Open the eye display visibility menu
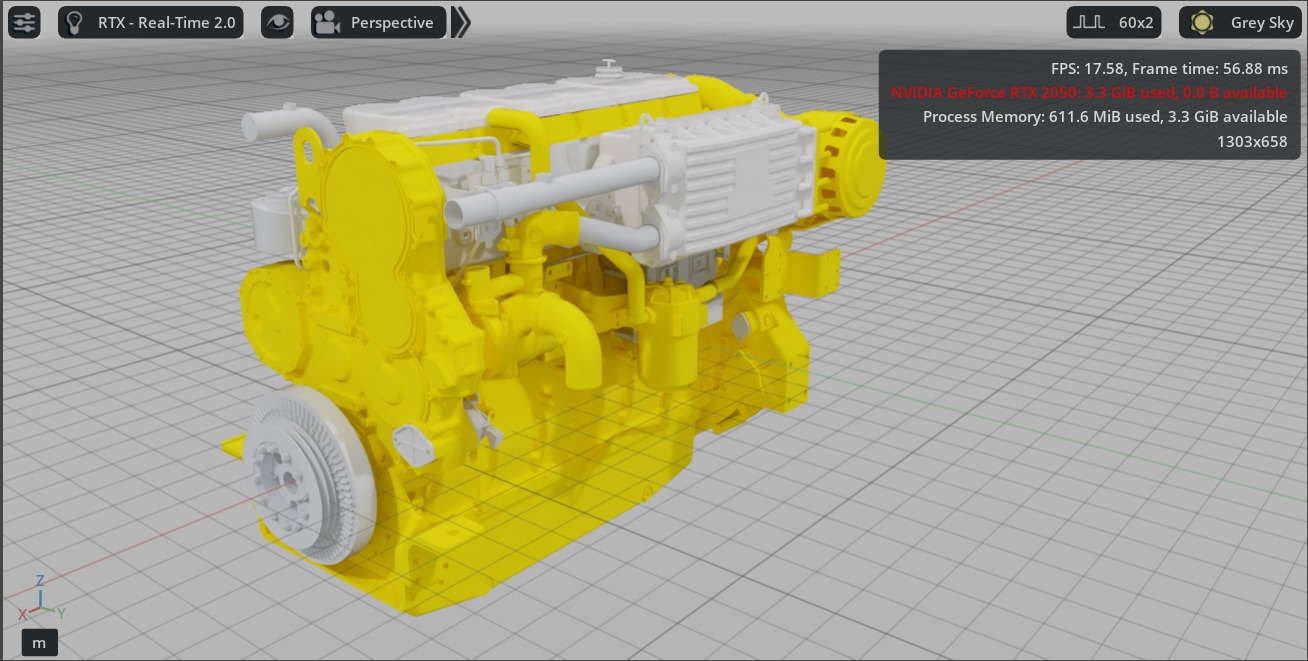This screenshot has width=1308, height=661. coord(277,22)
